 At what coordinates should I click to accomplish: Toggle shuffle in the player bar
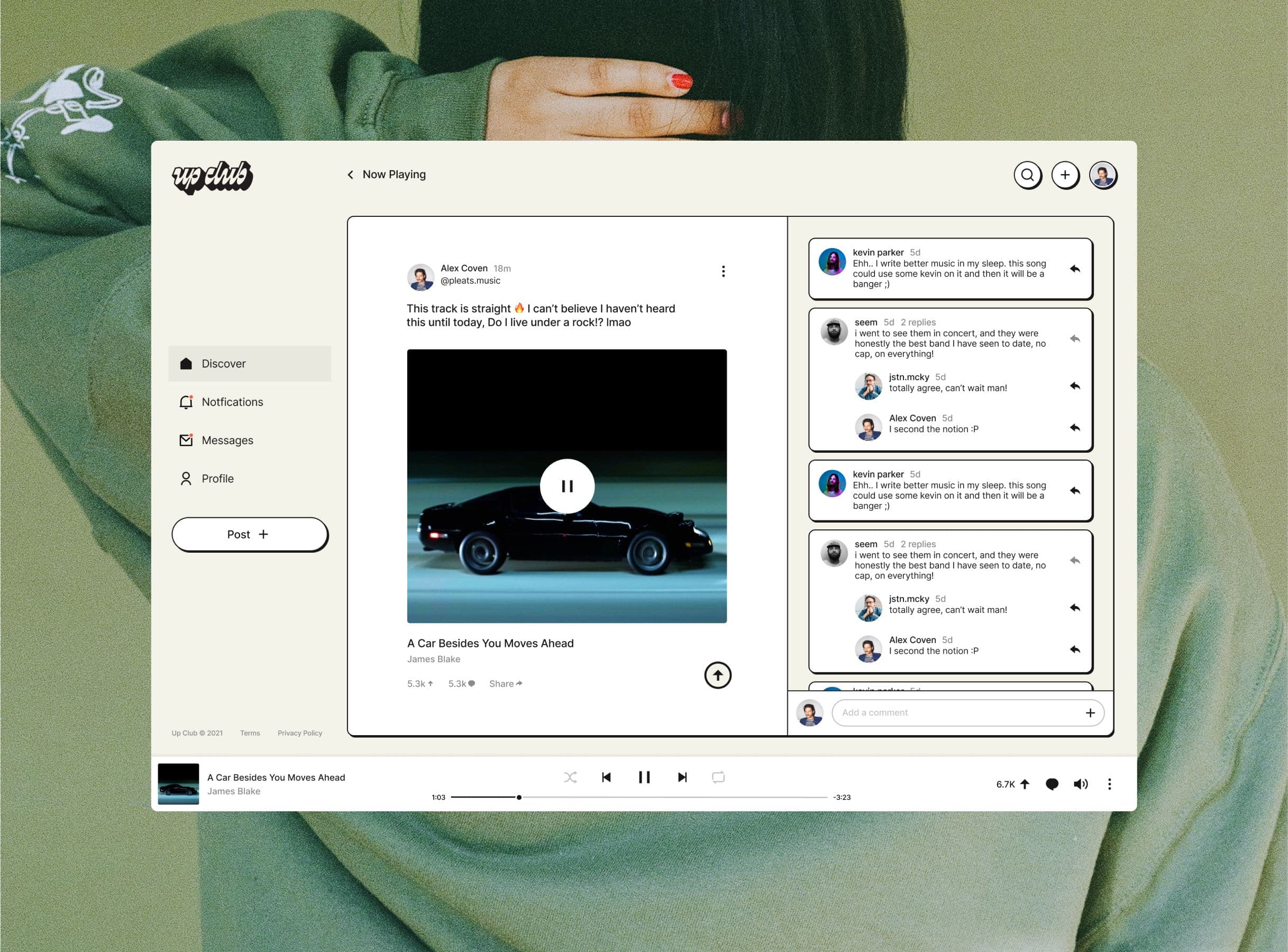pyautogui.click(x=570, y=777)
